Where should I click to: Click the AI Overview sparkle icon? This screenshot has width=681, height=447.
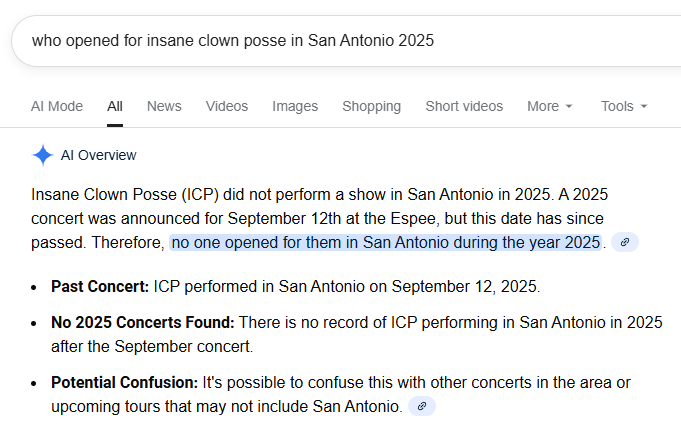[x=43, y=155]
